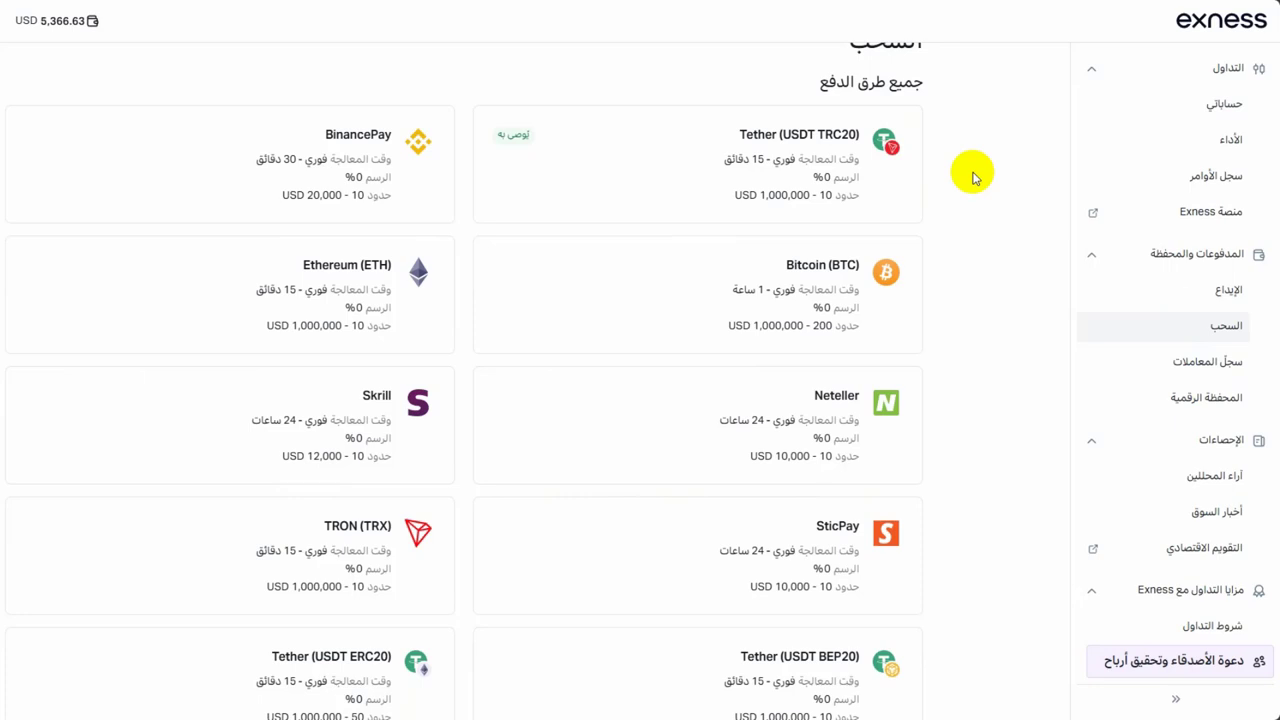This screenshot has width=1280, height=720.
Task: Collapse the الإحصاءات sidebar section
Action: (x=1091, y=440)
